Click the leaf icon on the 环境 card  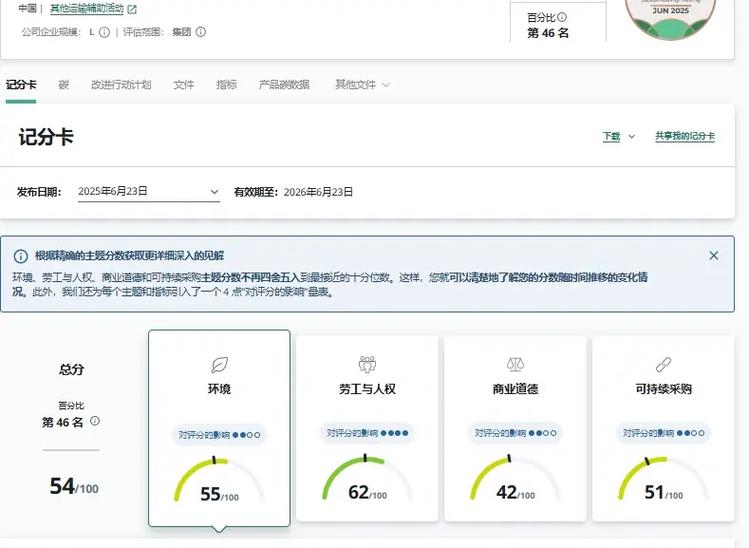[219, 365]
